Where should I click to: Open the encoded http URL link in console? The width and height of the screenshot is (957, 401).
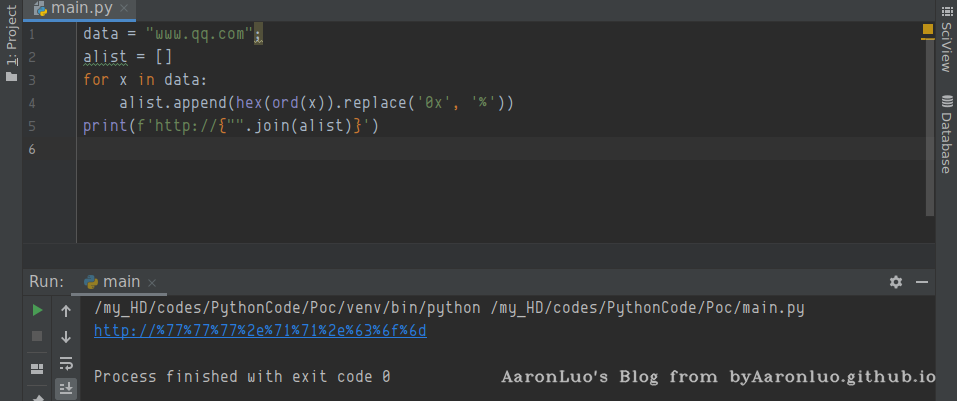[260, 330]
